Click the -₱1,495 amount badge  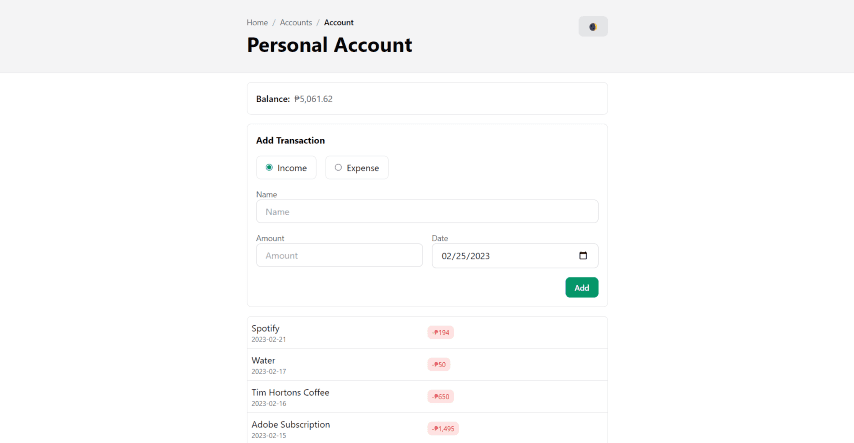click(x=444, y=429)
